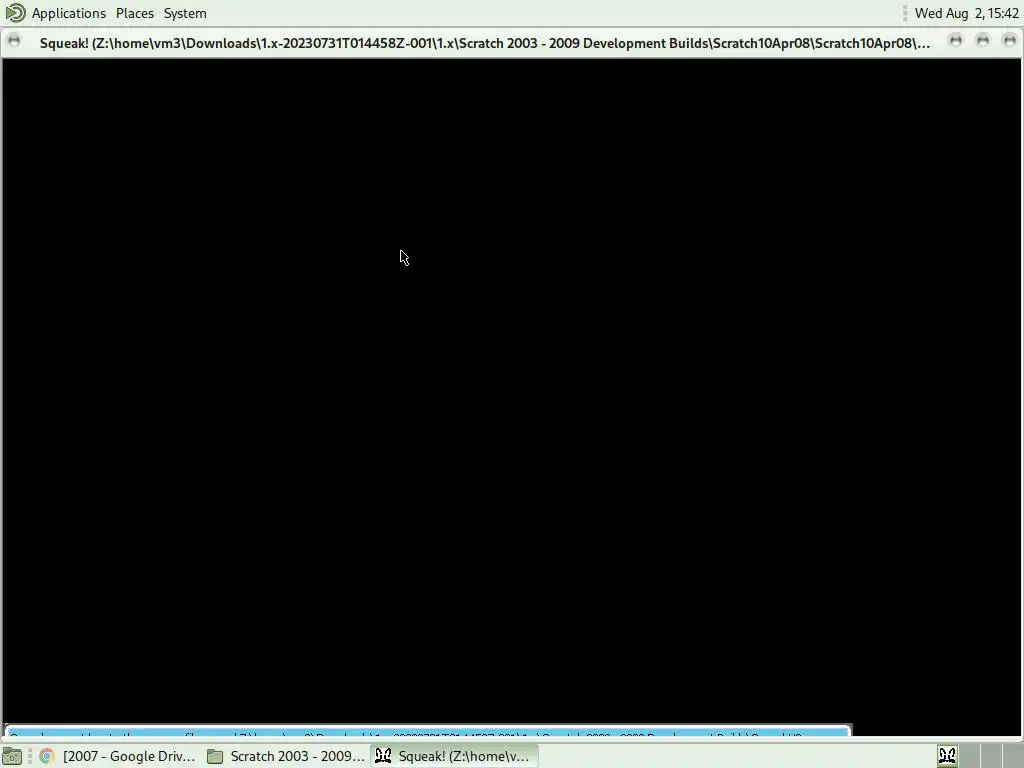This screenshot has width=1024, height=768.
Task: Open the System menu
Action: 185,13
